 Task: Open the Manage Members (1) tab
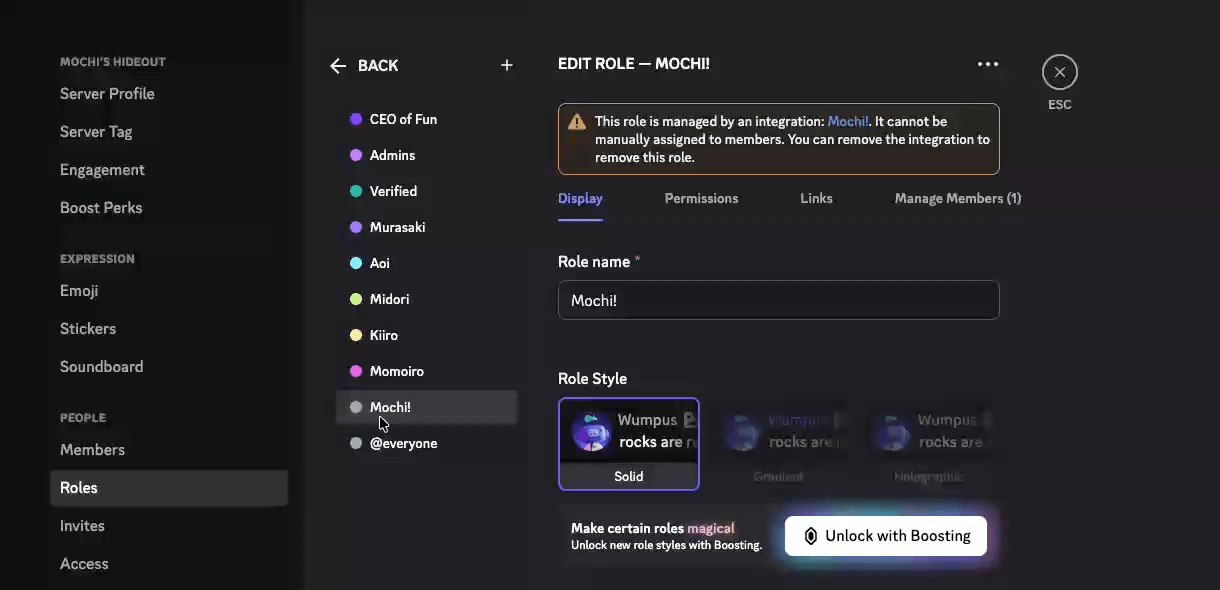tap(957, 198)
